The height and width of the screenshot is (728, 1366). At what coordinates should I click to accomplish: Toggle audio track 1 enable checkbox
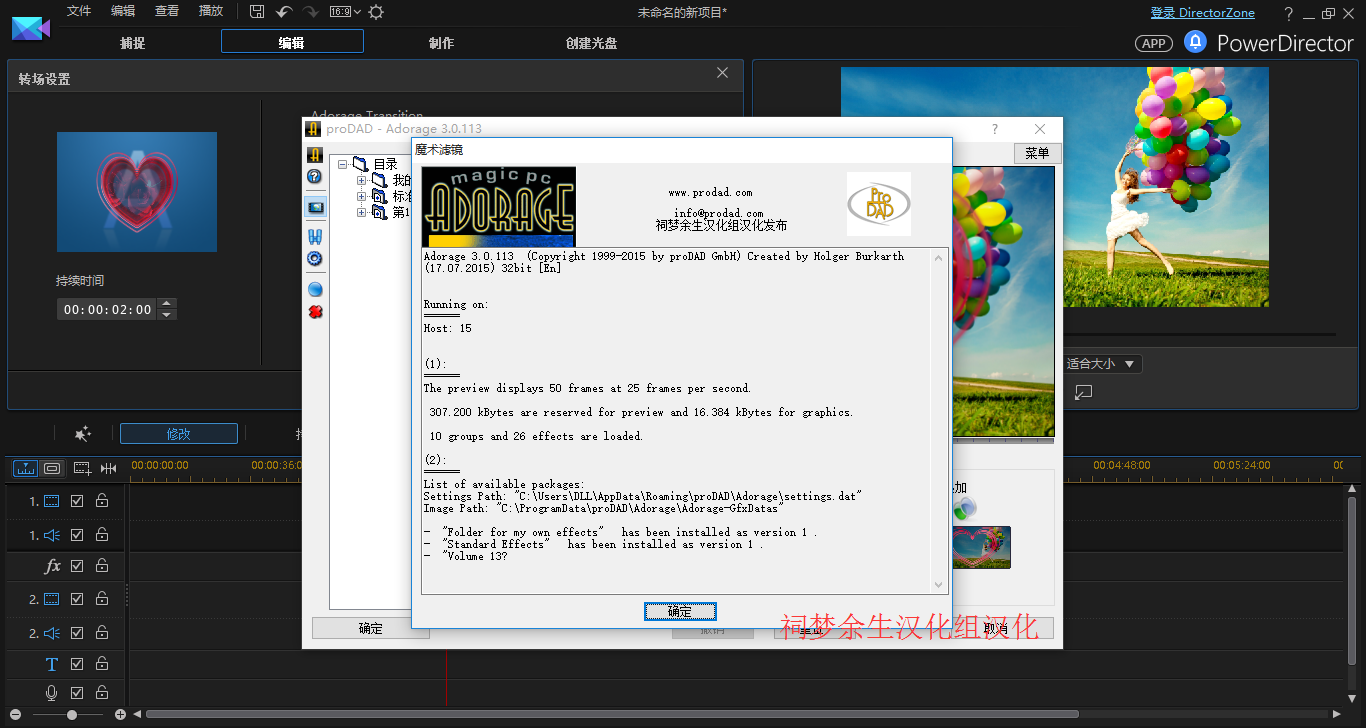pyautogui.click(x=77, y=535)
